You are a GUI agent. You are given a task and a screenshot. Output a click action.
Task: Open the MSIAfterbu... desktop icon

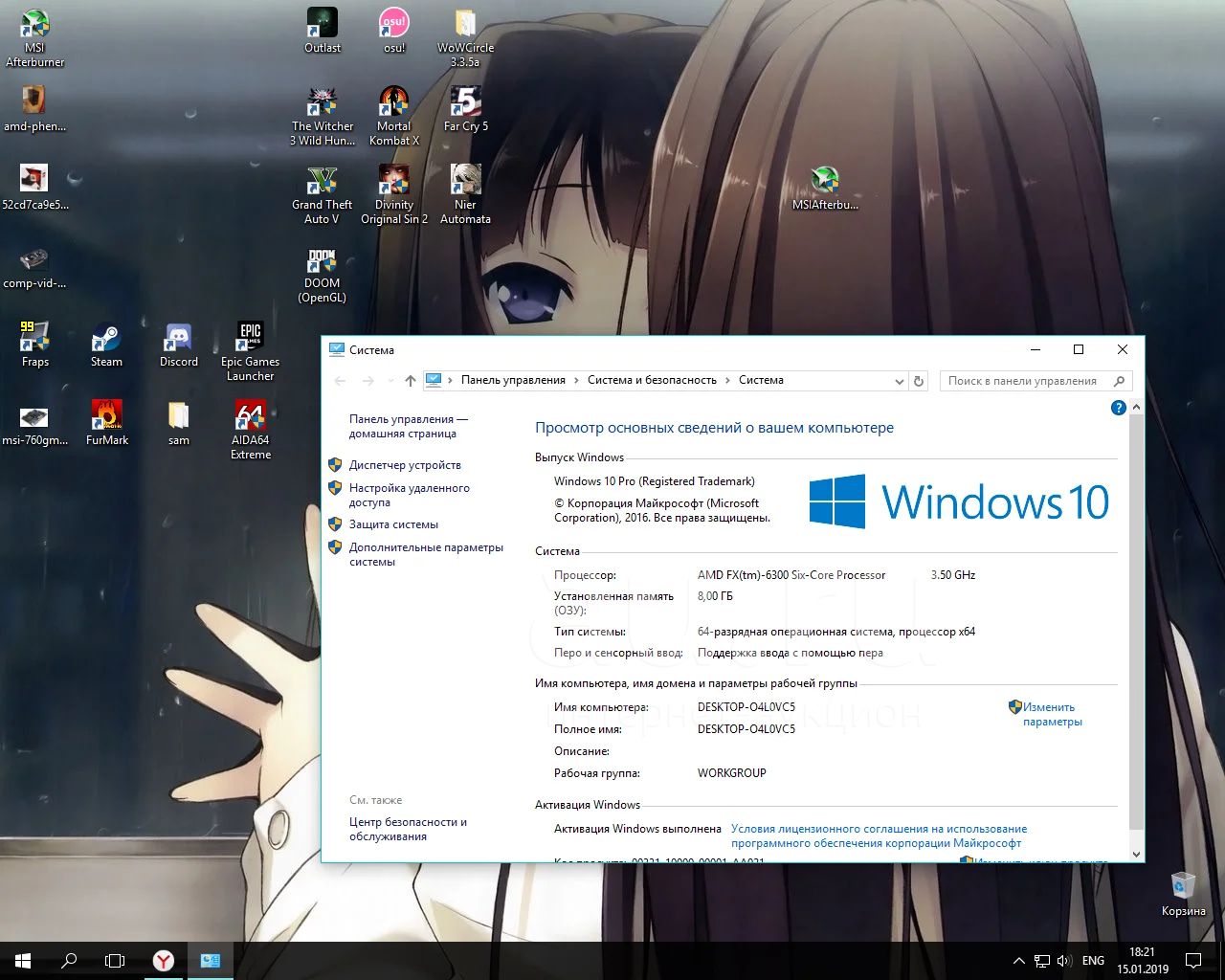[825, 187]
